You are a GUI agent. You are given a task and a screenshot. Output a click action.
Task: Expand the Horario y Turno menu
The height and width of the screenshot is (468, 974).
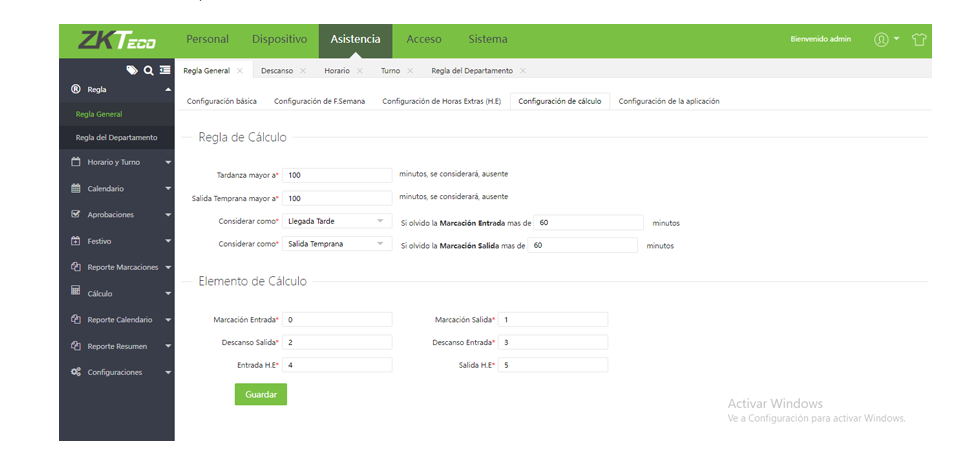click(168, 162)
